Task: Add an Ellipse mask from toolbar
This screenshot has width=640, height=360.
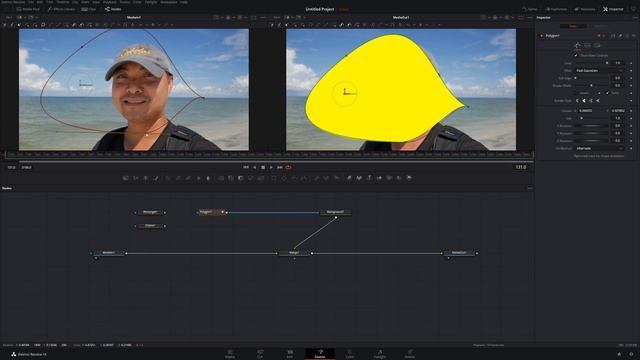Action: point(284,178)
